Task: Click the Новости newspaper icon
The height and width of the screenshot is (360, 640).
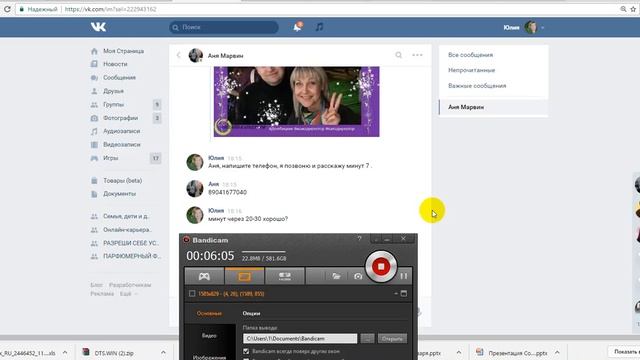Action: point(94,64)
